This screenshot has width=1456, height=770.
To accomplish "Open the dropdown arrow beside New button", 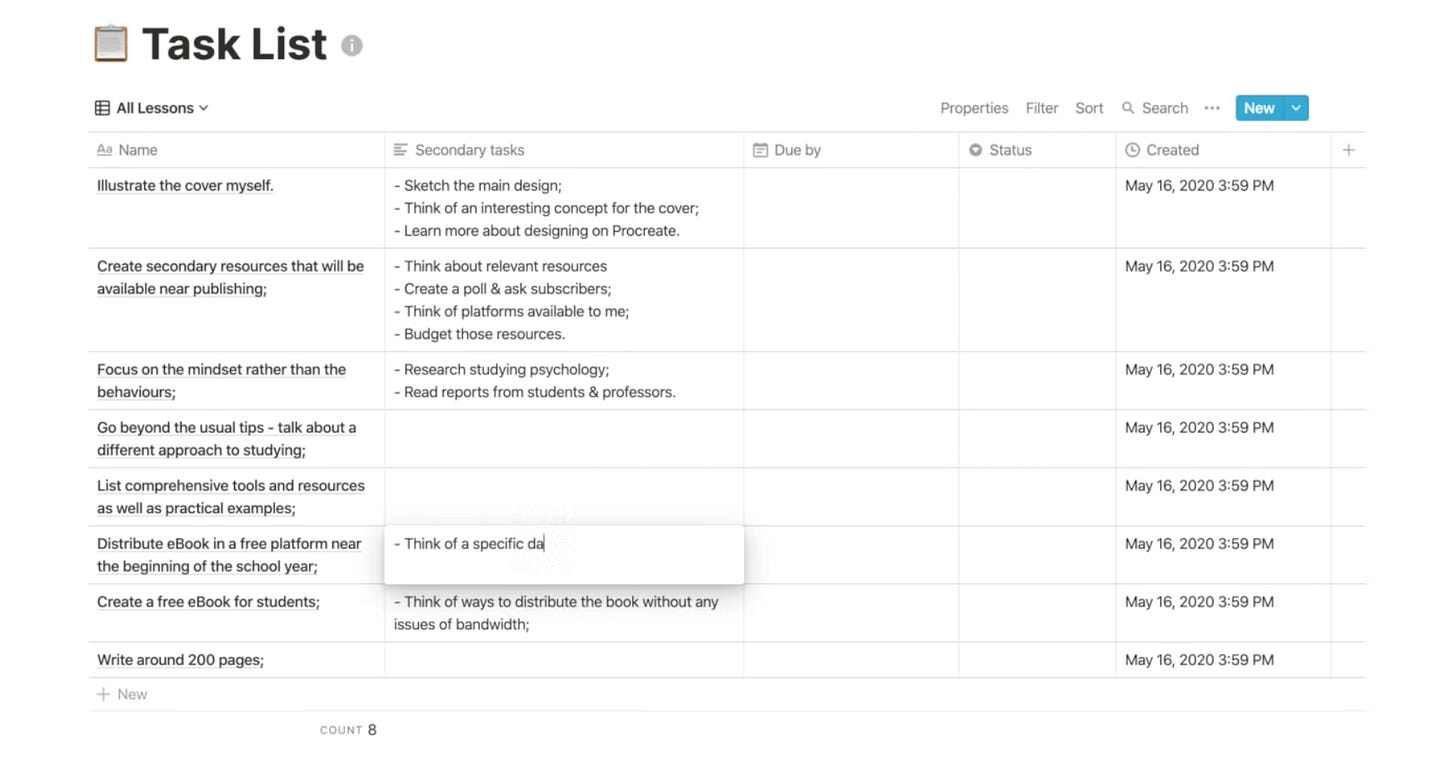I will tap(1296, 108).
